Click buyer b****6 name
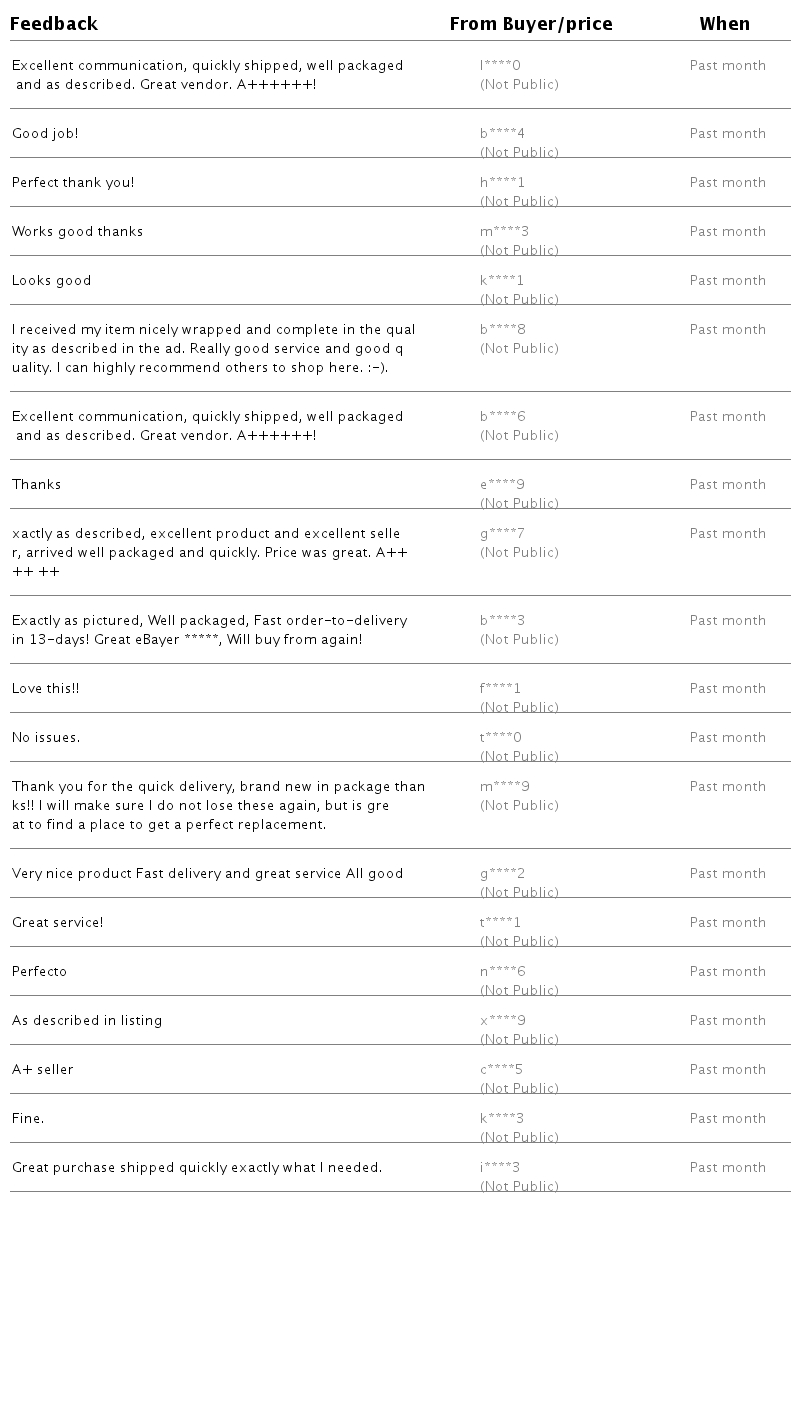 coord(502,417)
